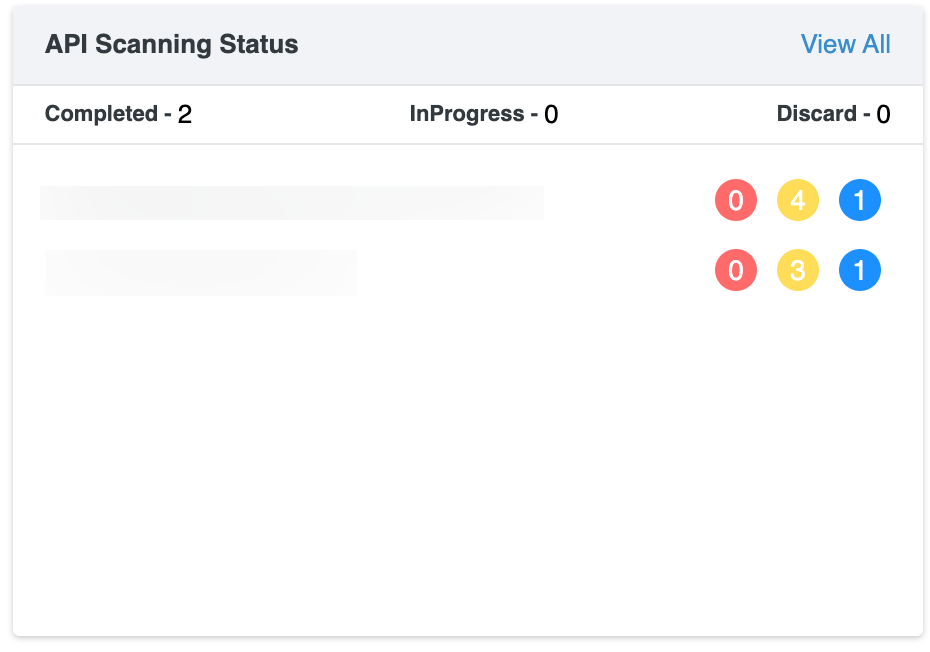Viewport: 930px width, 652px height.
Task: Open the View All link
Action: point(845,45)
